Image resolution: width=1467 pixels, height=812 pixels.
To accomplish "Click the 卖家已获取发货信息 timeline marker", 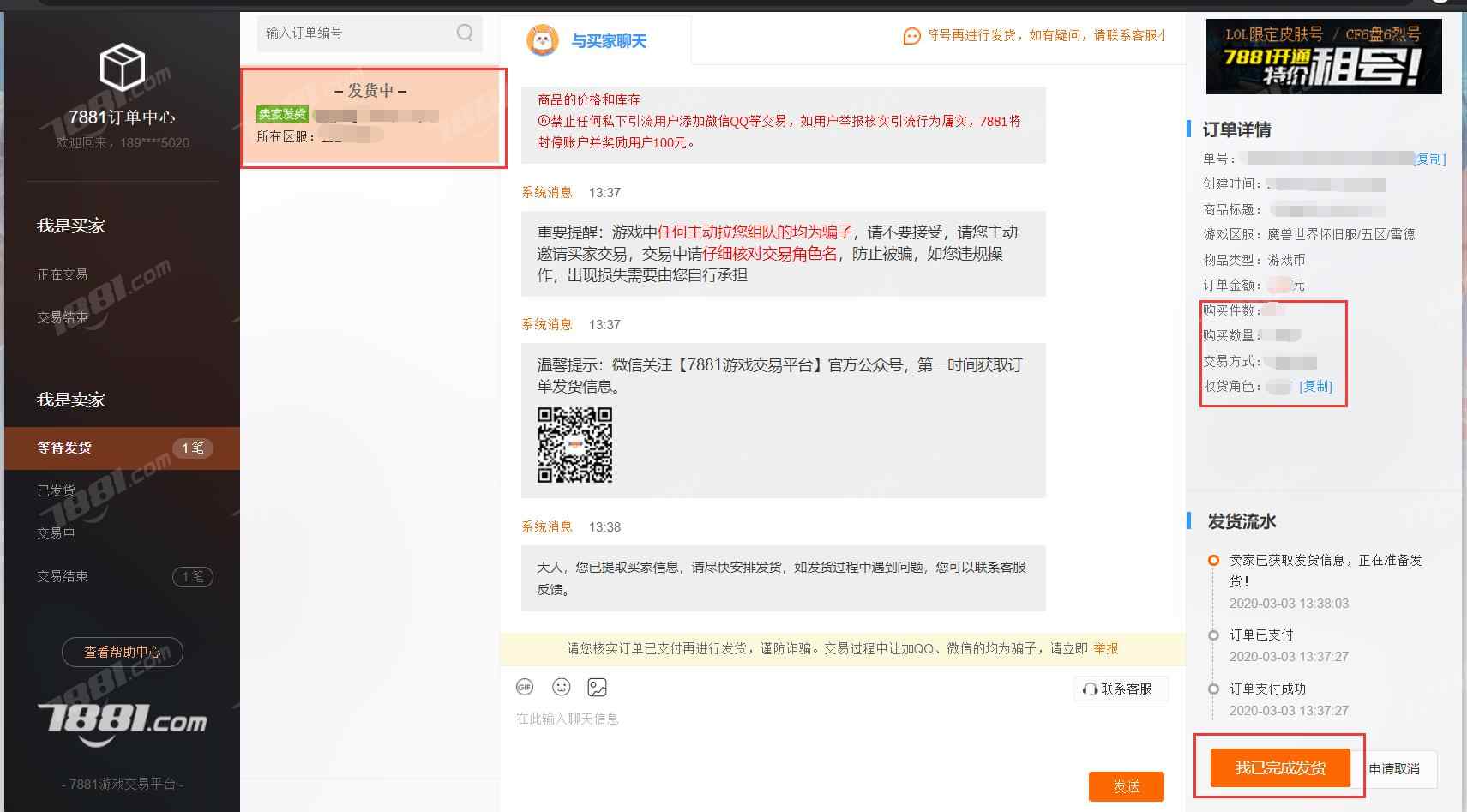I will tap(1213, 561).
